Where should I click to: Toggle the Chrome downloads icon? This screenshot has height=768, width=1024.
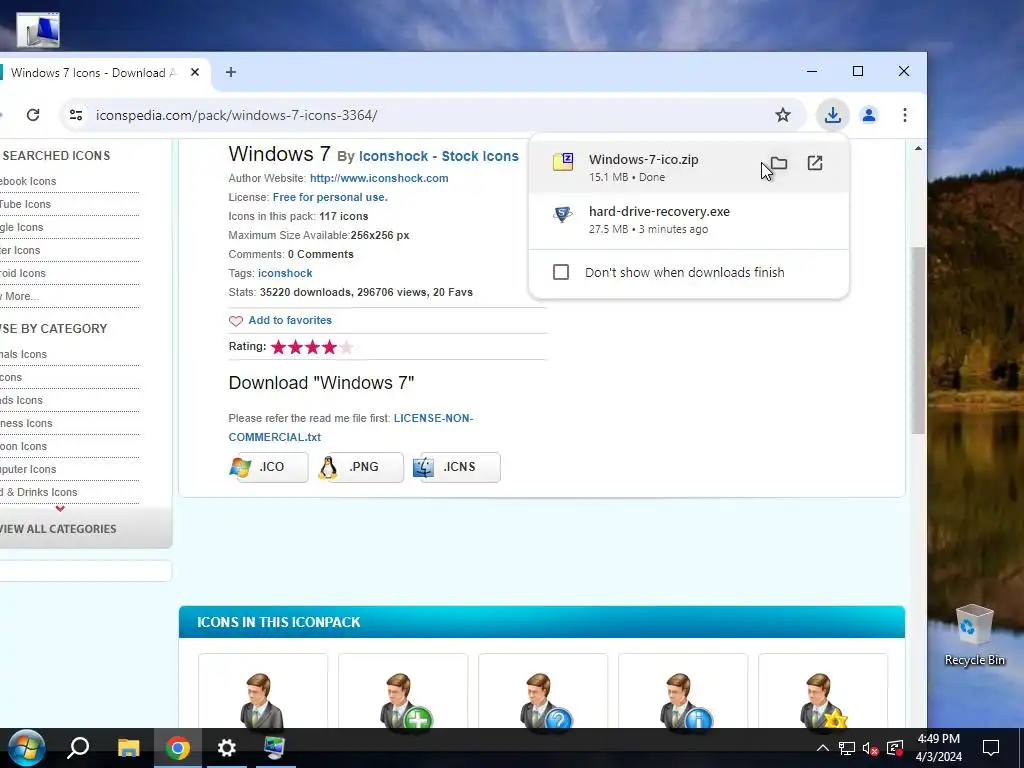pos(832,115)
